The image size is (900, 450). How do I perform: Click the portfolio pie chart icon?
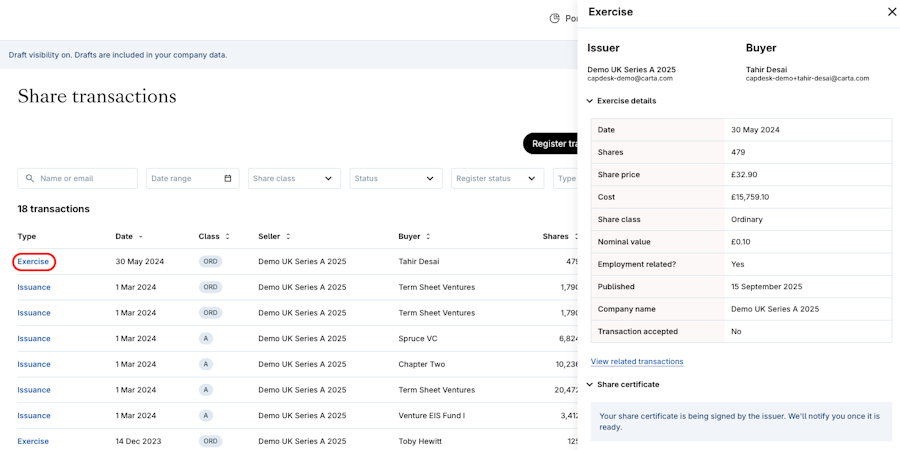[x=555, y=18]
